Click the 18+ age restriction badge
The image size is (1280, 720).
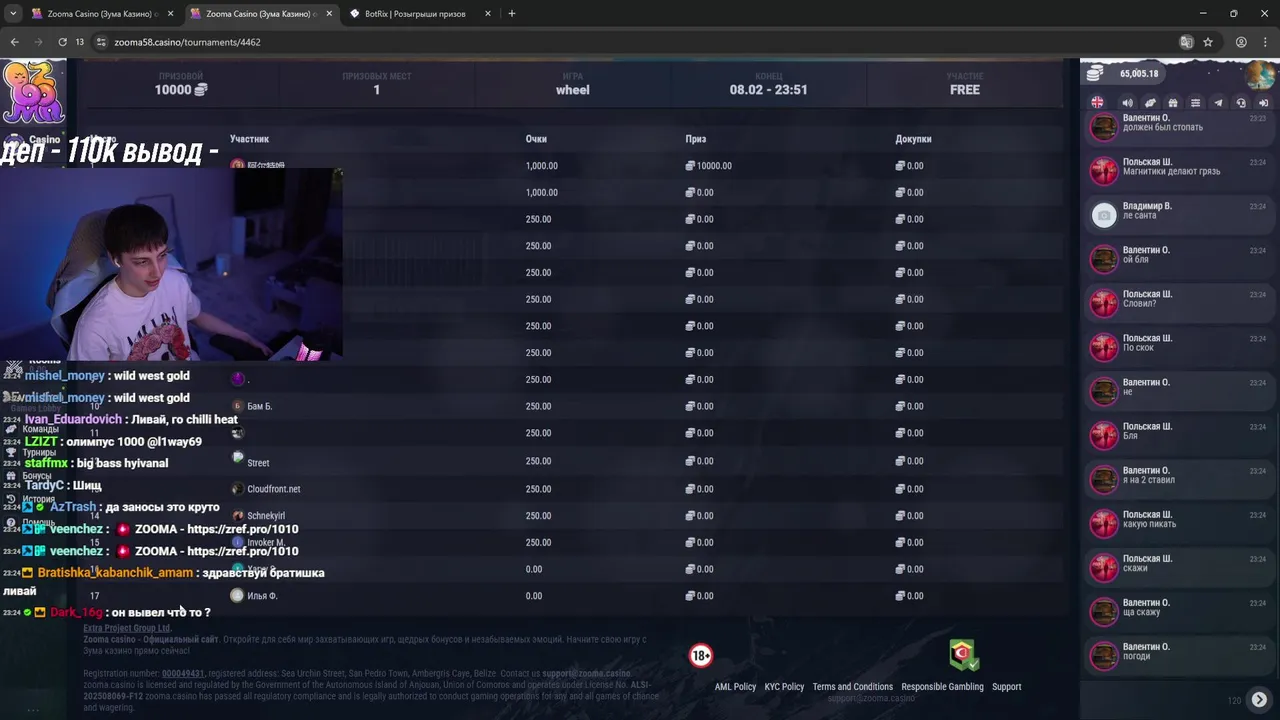tap(701, 656)
